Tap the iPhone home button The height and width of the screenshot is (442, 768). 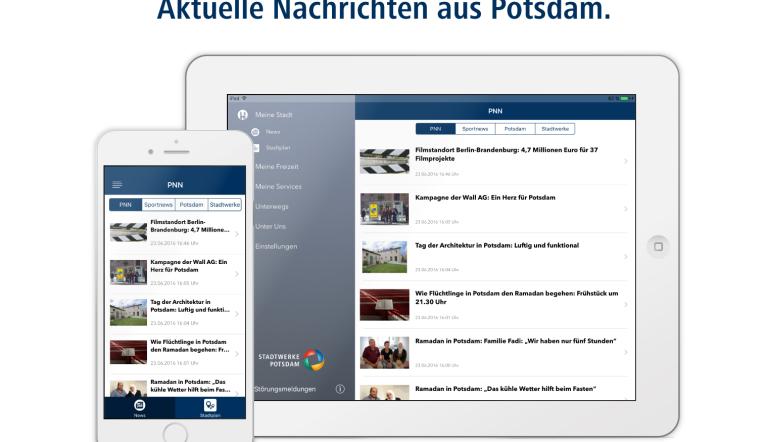(x=175, y=433)
